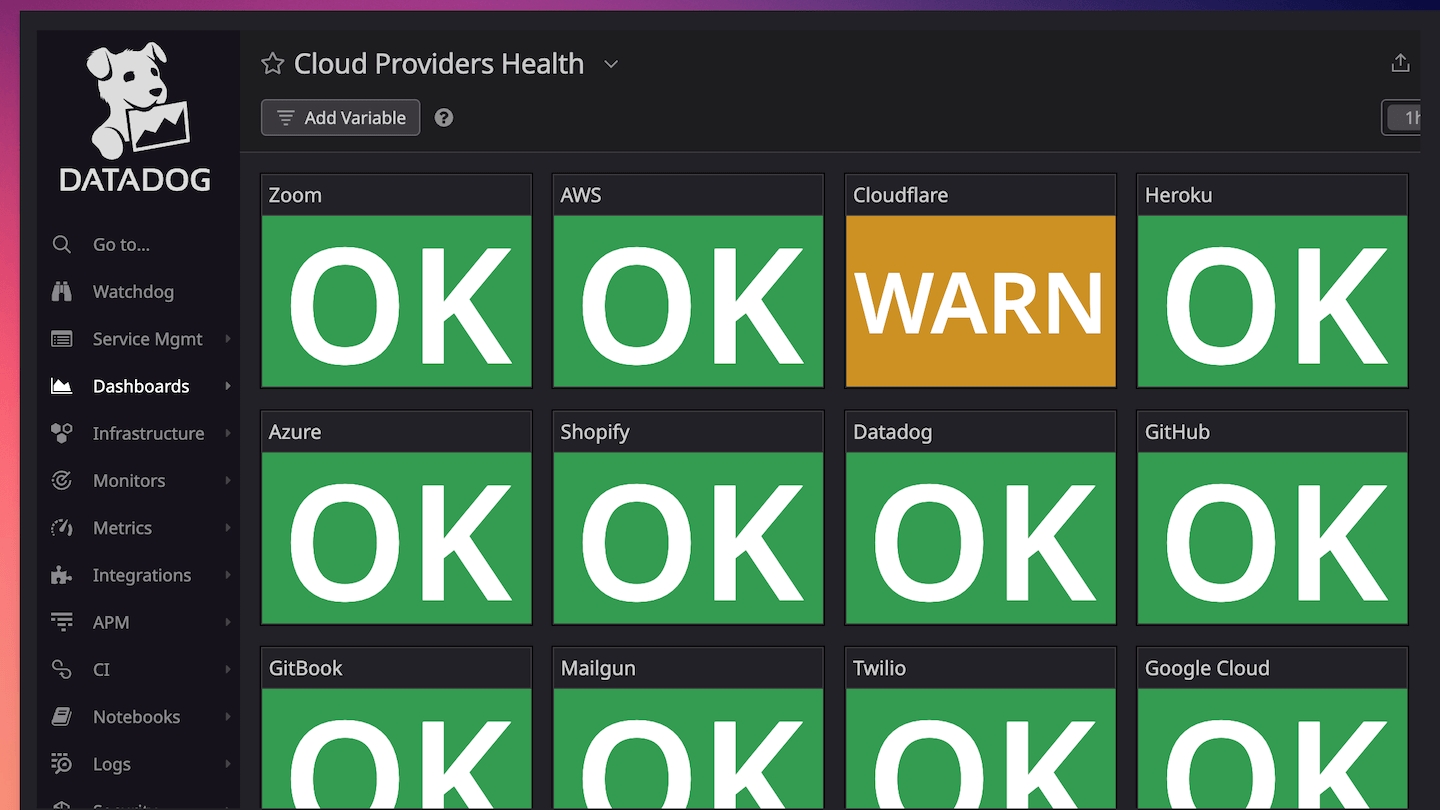The image size is (1440, 810).
Task: Open CI in the sidebar
Action: coord(101,669)
